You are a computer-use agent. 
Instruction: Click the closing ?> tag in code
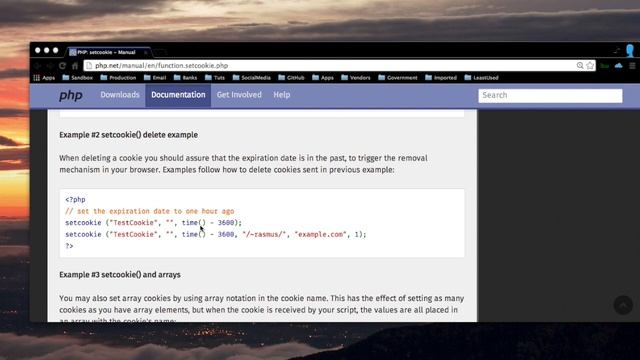coord(69,246)
